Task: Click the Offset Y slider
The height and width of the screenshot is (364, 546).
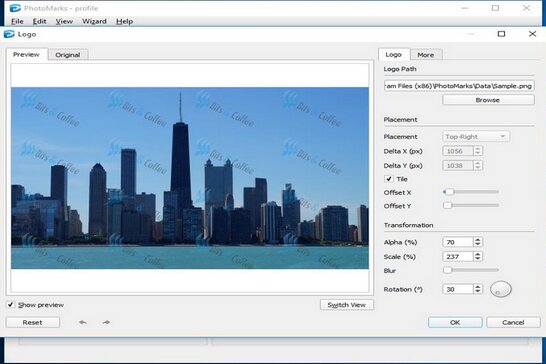Action: pyautogui.click(x=471, y=206)
